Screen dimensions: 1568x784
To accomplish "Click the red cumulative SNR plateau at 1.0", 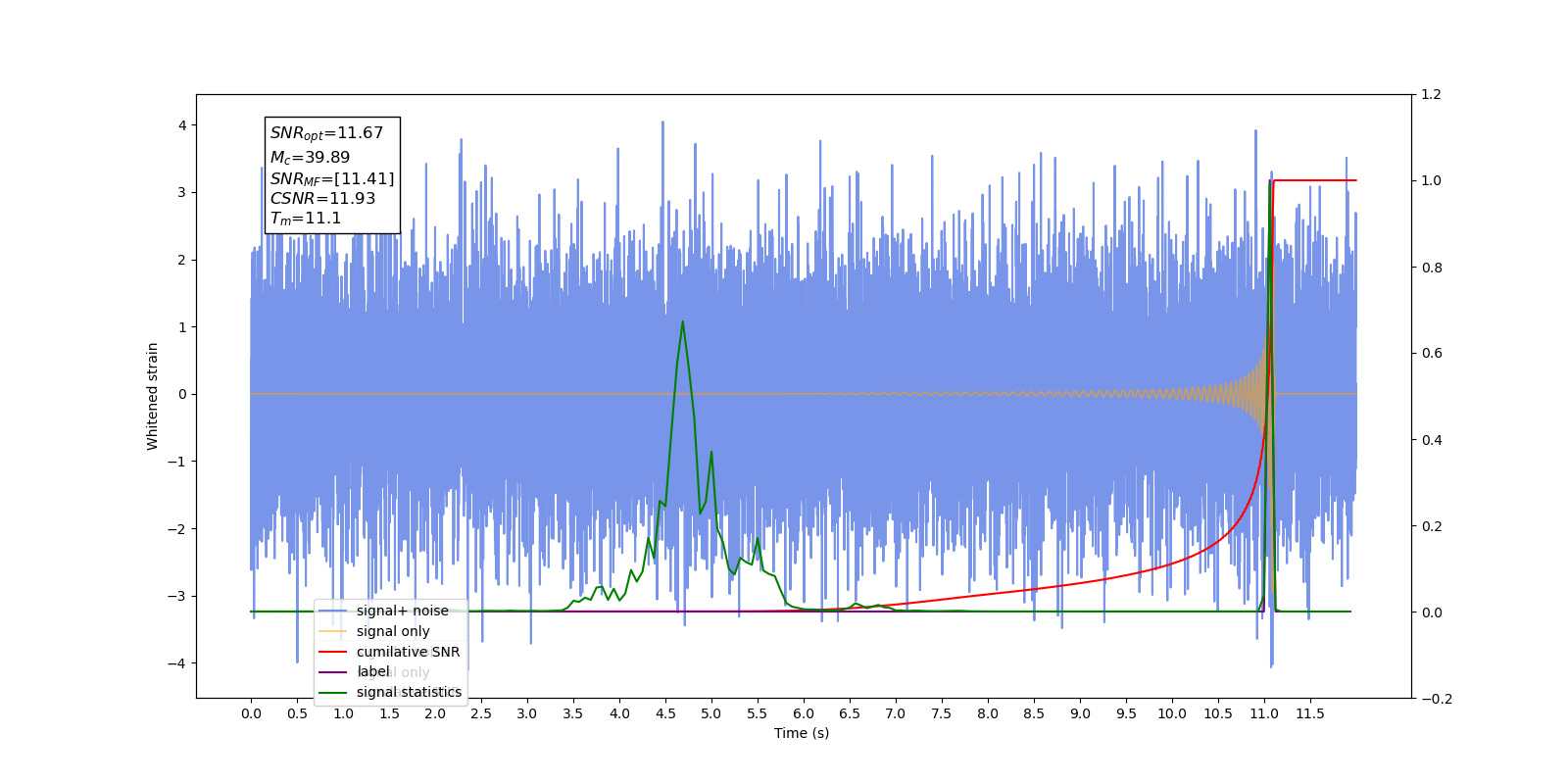I will [1314, 180].
